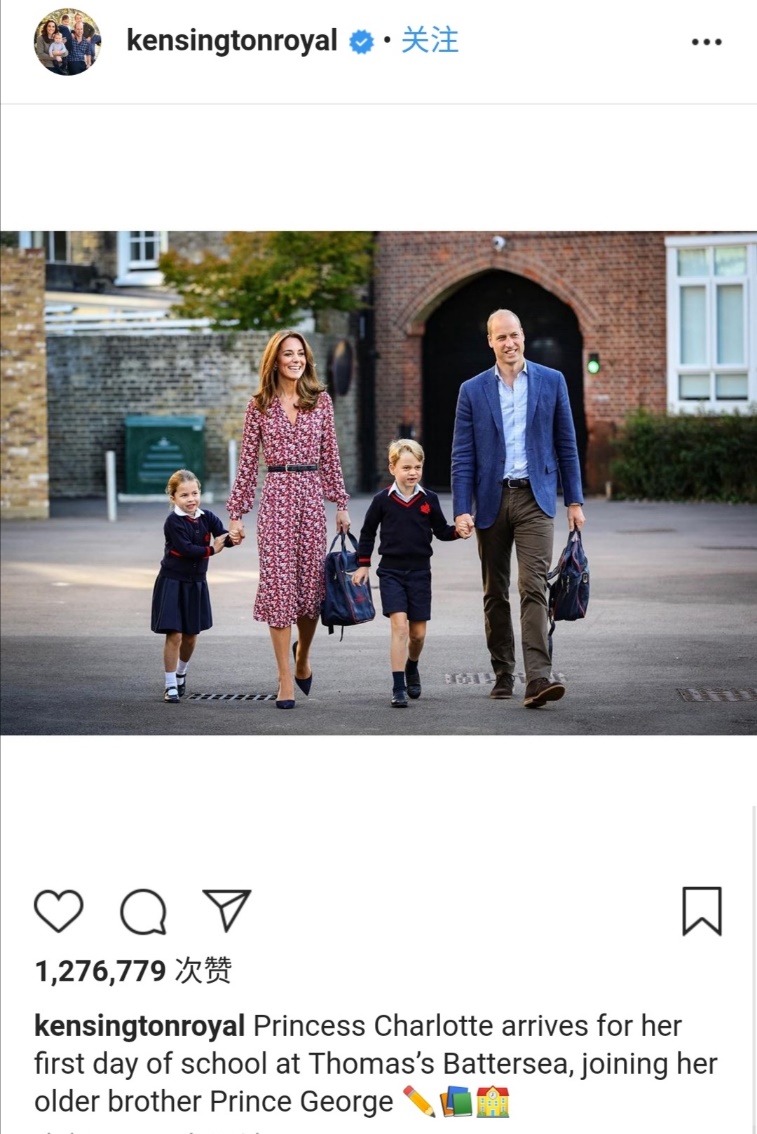Tap the family photo of the post
This screenshot has height=1134, width=757.
[x=378, y=482]
